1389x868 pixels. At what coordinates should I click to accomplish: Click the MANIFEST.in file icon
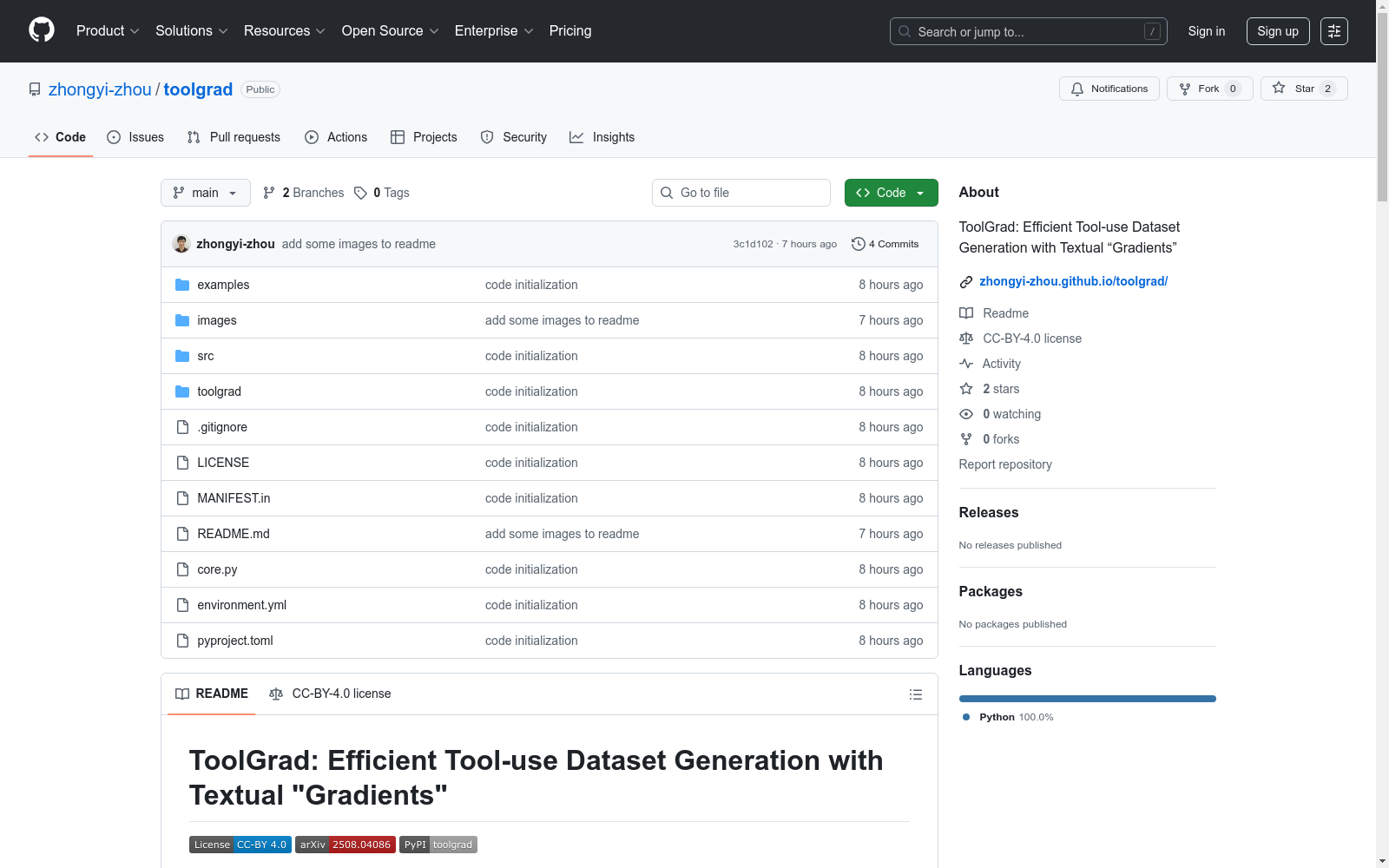182,498
